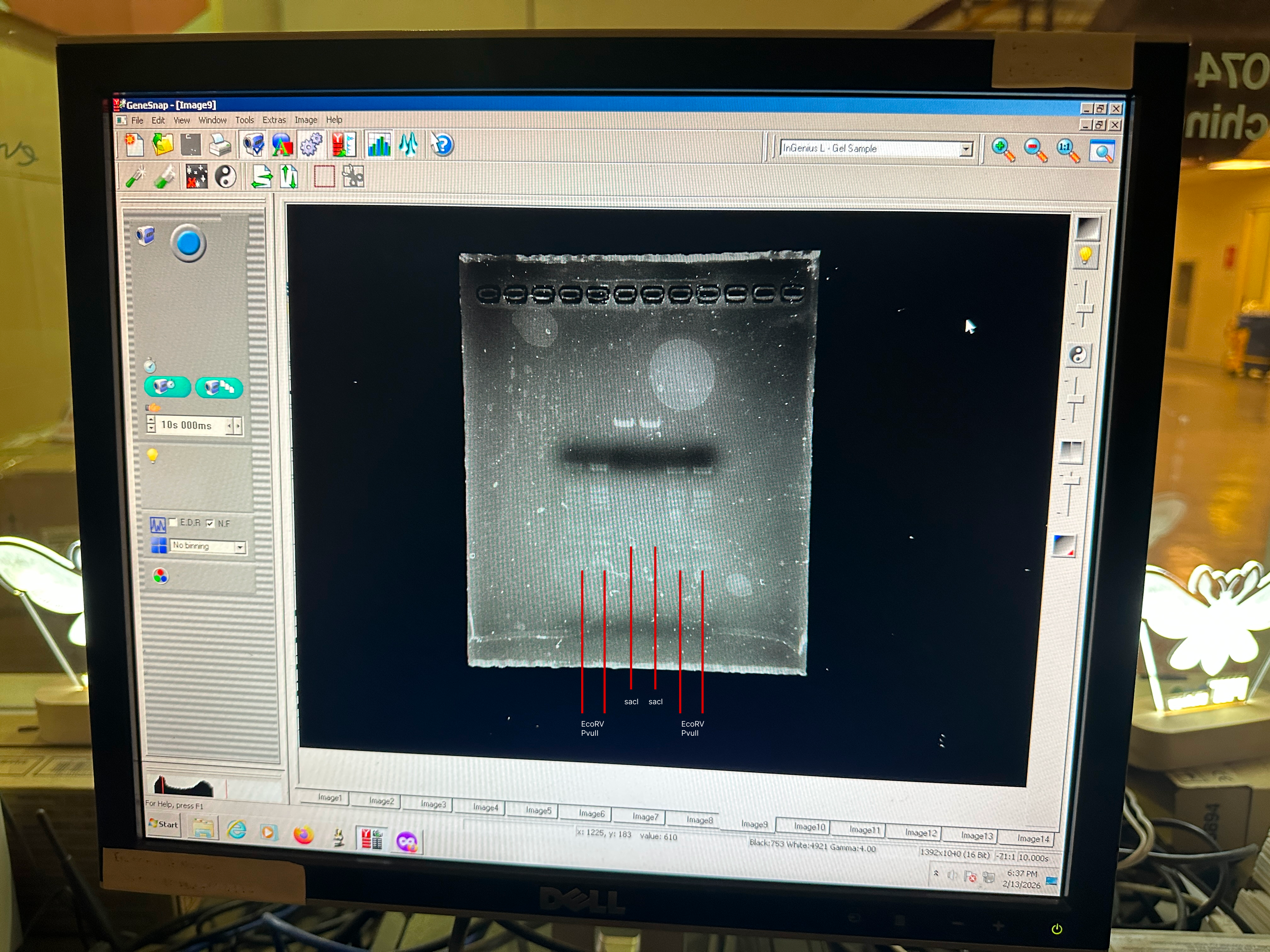Switch to the Image10 tab
The height and width of the screenshot is (952, 1270).
(809, 826)
